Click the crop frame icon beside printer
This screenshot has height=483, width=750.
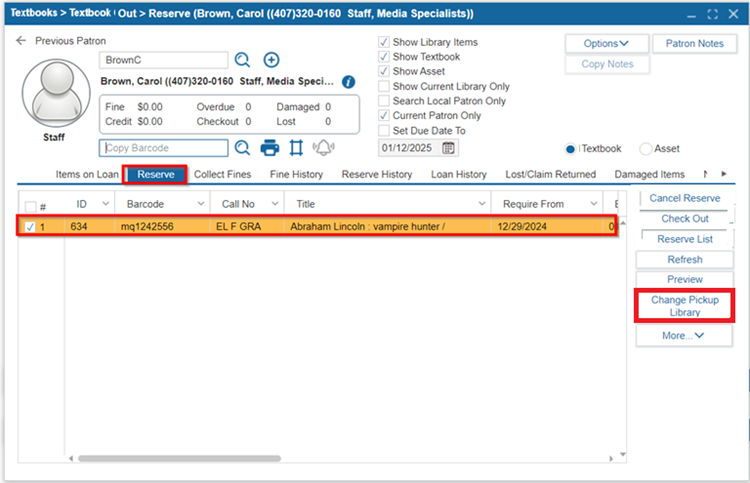(x=296, y=148)
